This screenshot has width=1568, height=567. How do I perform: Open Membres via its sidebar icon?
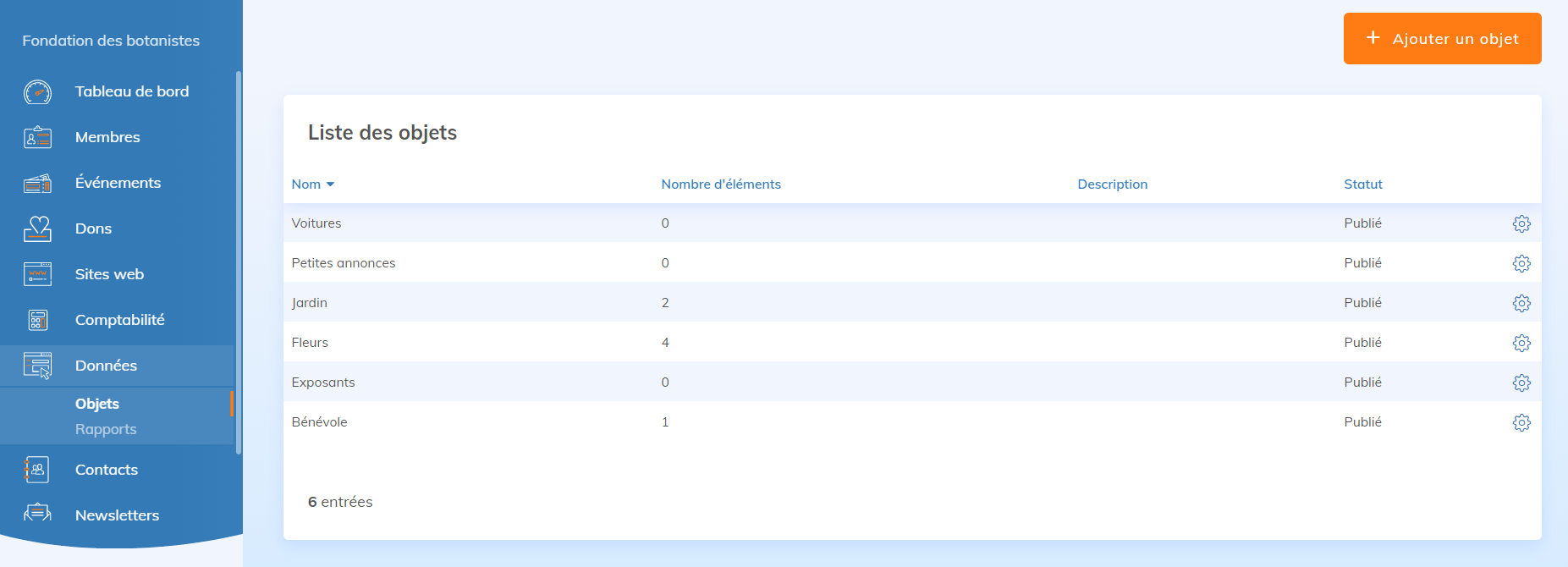pyautogui.click(x=37, y=137)
